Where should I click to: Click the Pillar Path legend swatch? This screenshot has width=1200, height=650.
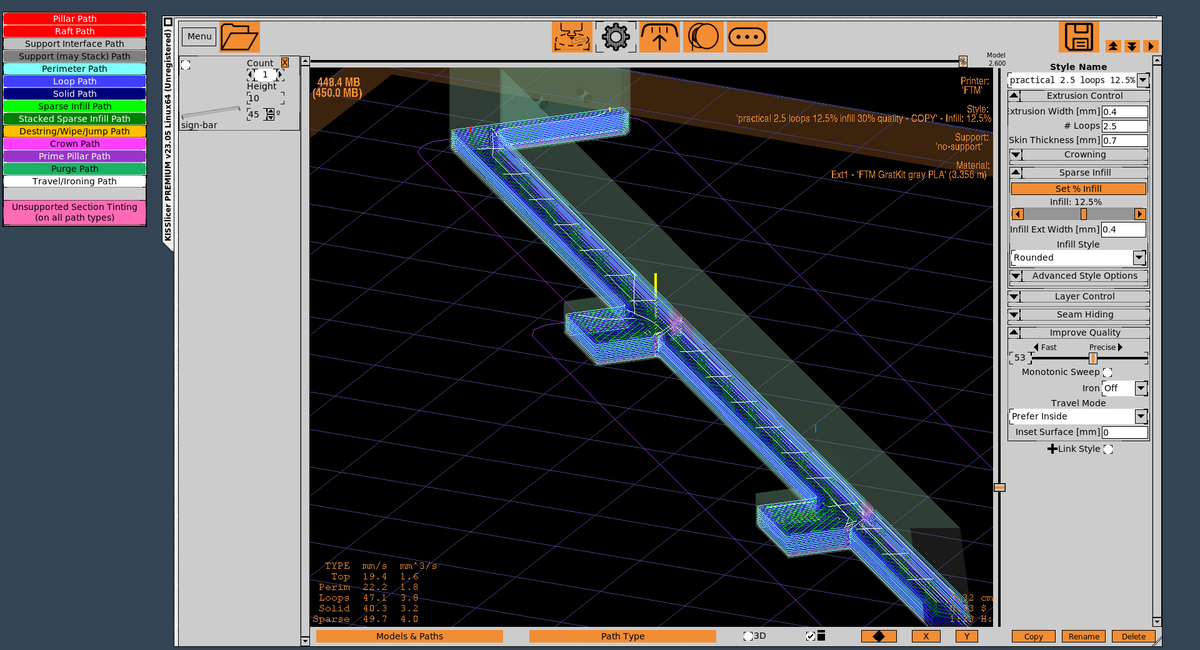[x=75, y=19]
